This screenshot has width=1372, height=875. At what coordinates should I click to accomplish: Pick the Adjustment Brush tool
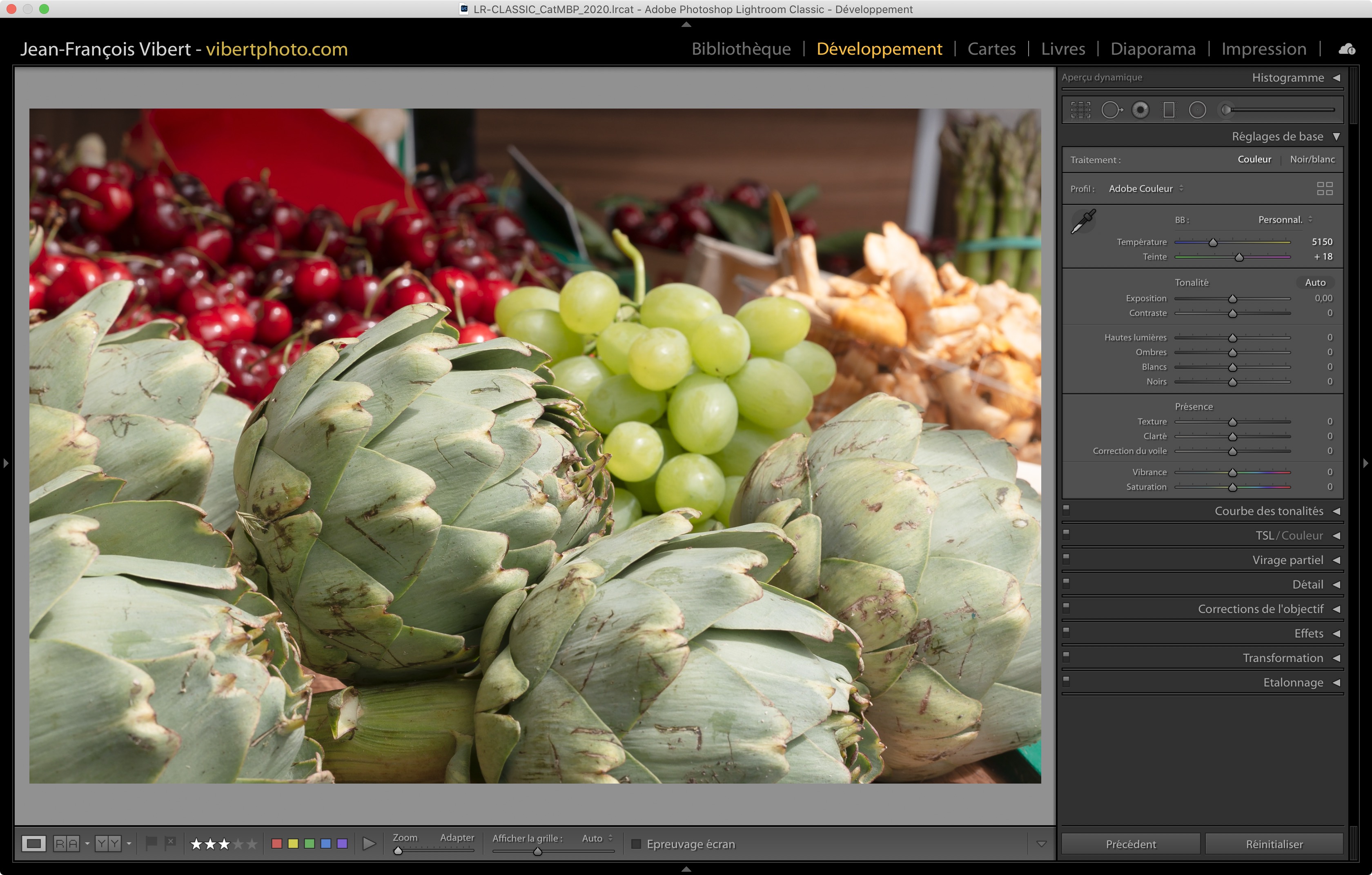pyautogui.click(x=1227, y=110)
